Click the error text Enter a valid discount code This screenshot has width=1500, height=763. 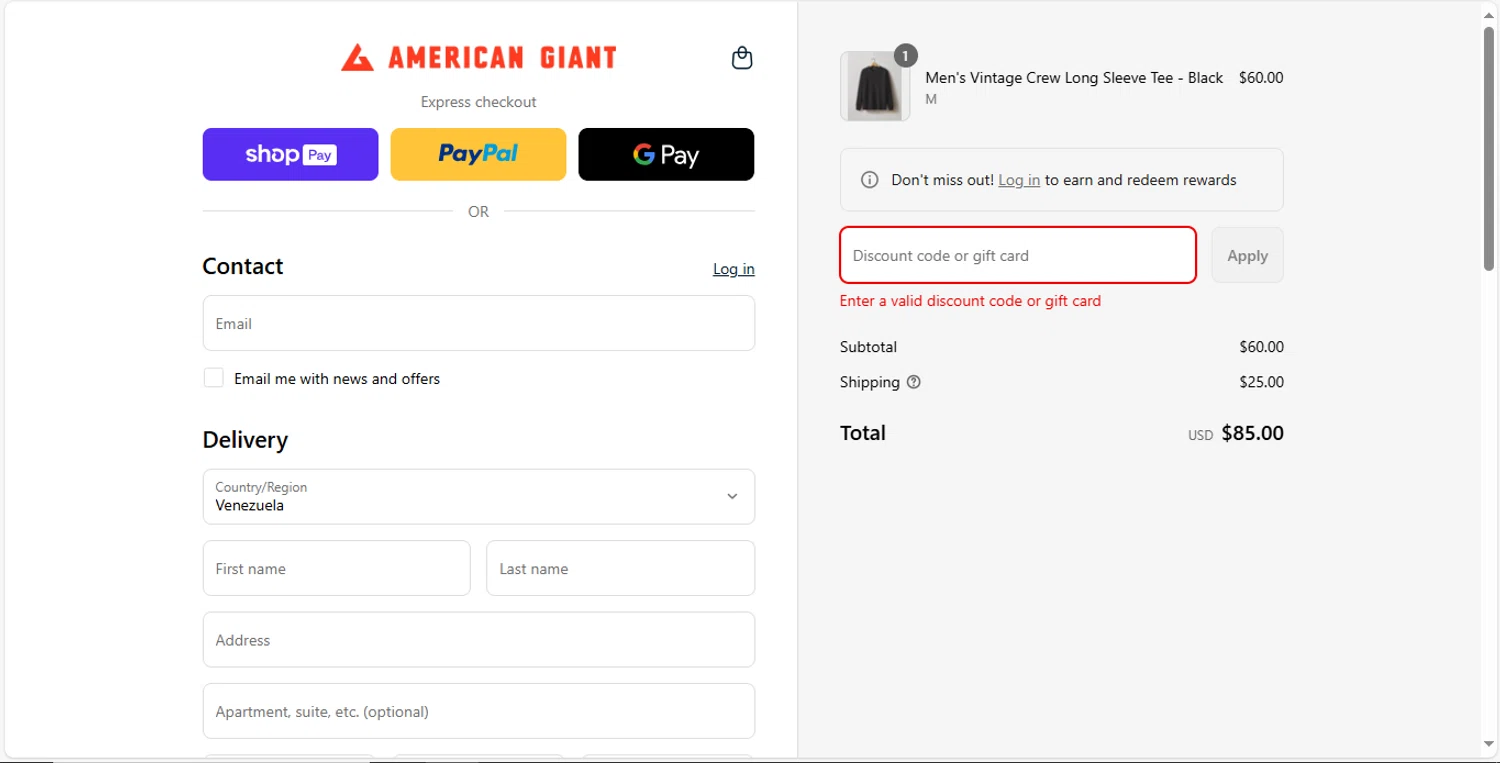(970, 301)
